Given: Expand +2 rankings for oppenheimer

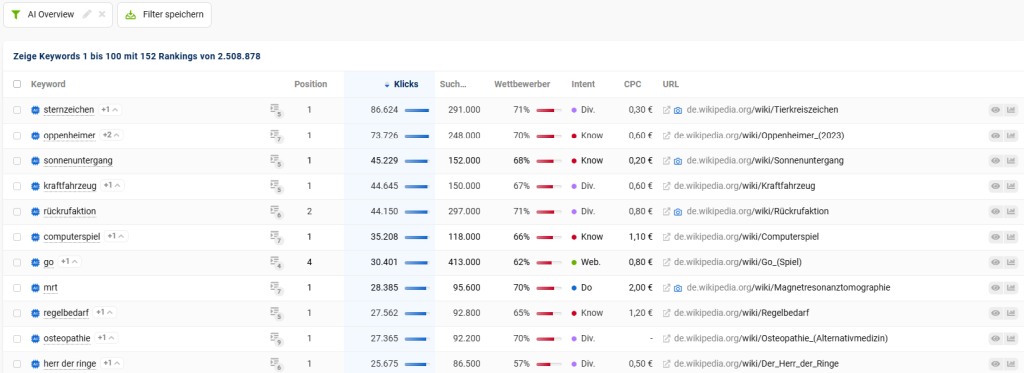Looking at the screenshot, I should pos(112,135).
